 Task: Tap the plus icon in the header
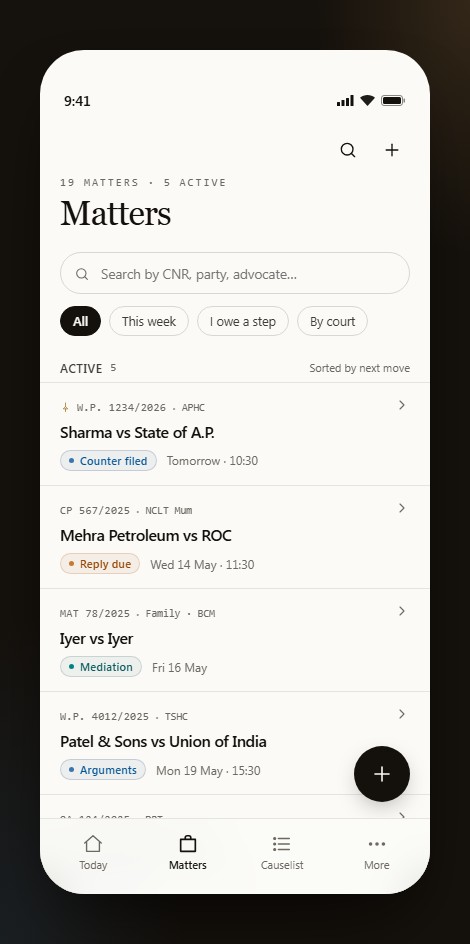[392, 150]
